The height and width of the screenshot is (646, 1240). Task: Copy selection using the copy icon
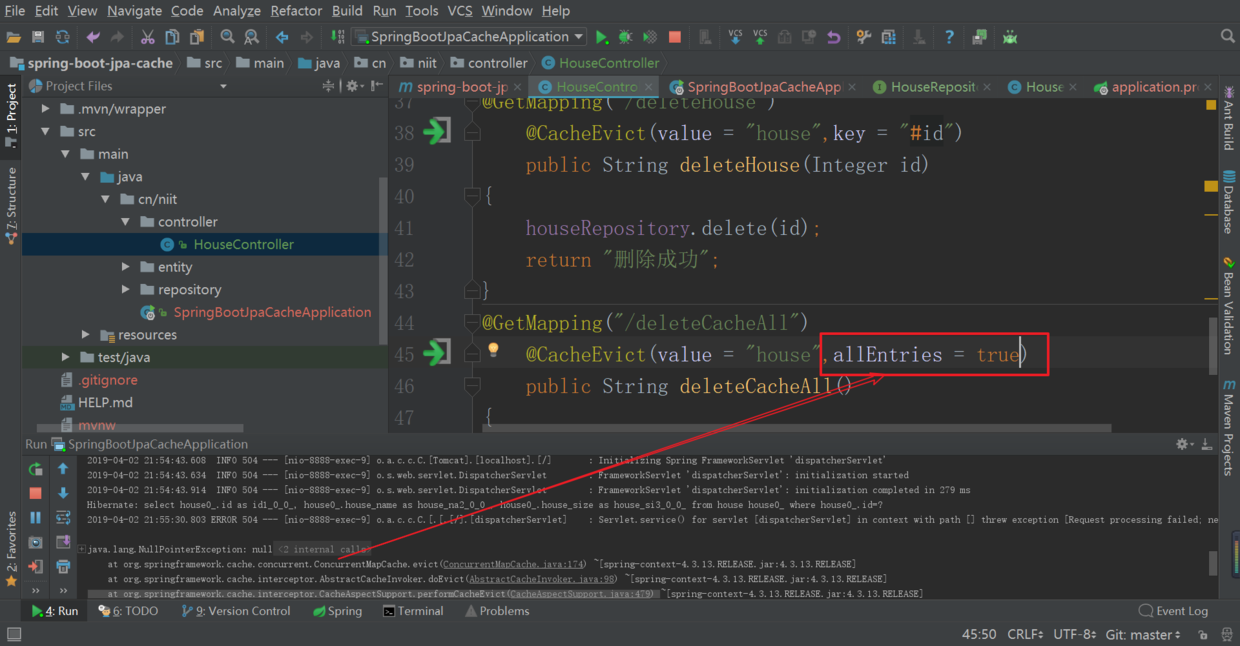point(172,37)
